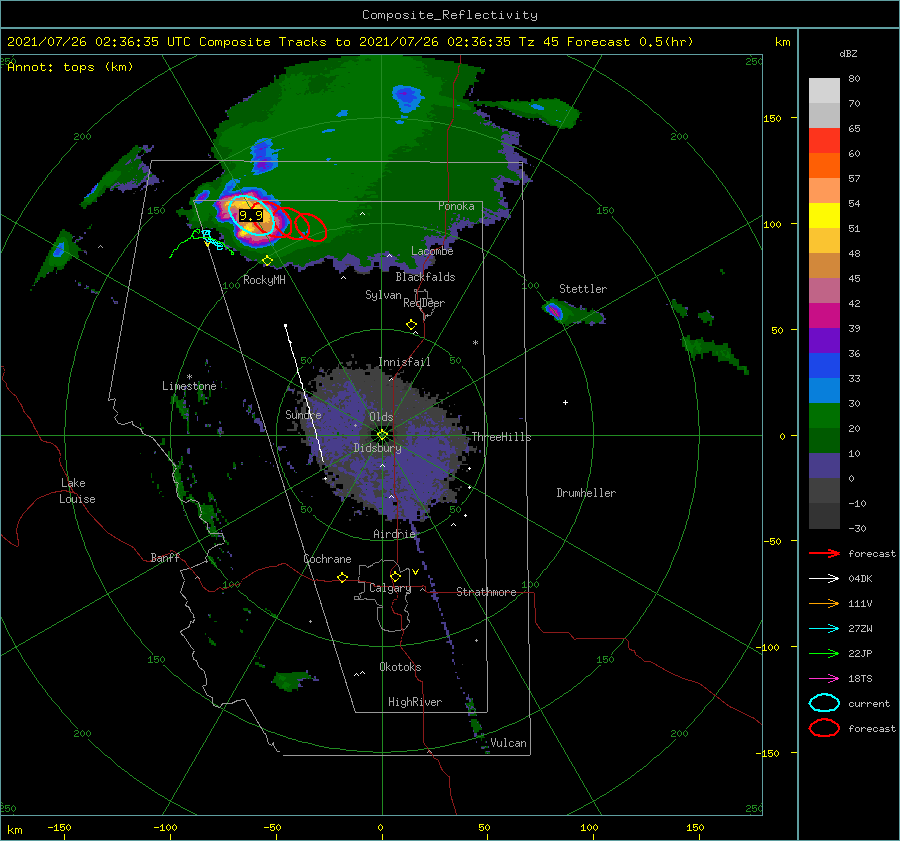This screenshot has width=900, height=841.
Task: Click the Olds label near radar center
Action: pyautogui.click(x=381, y=417)
